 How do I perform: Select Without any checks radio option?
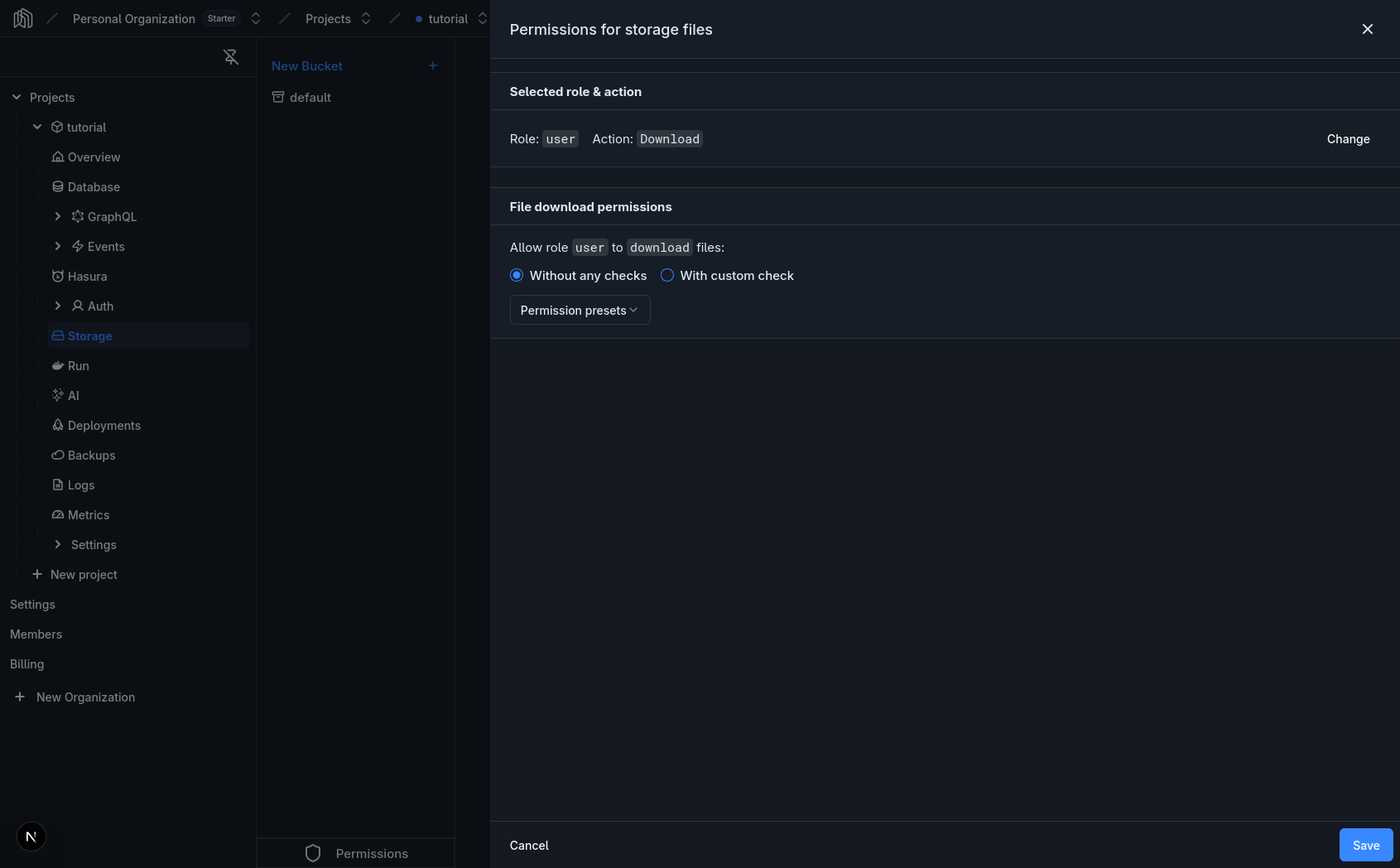pos(517,275)
